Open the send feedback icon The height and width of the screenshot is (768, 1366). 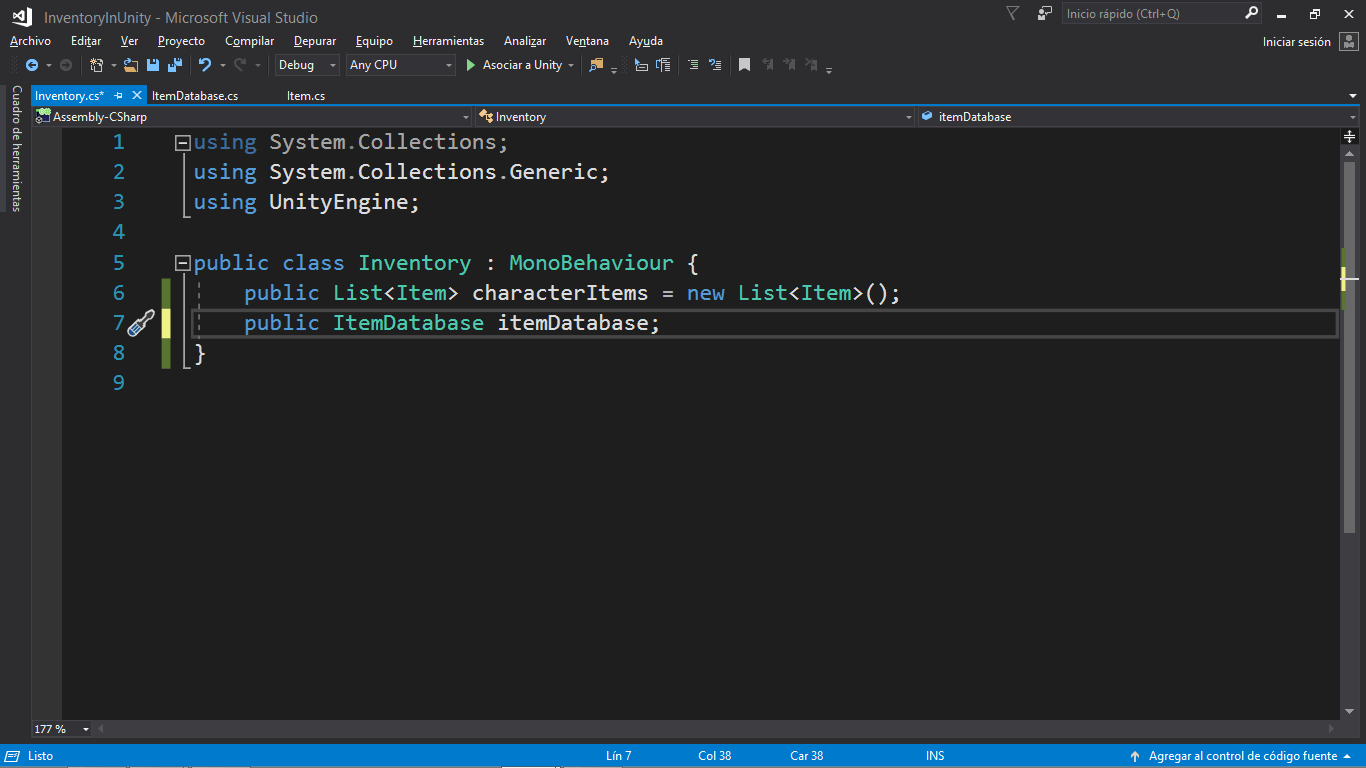[x=1045, y=14]
